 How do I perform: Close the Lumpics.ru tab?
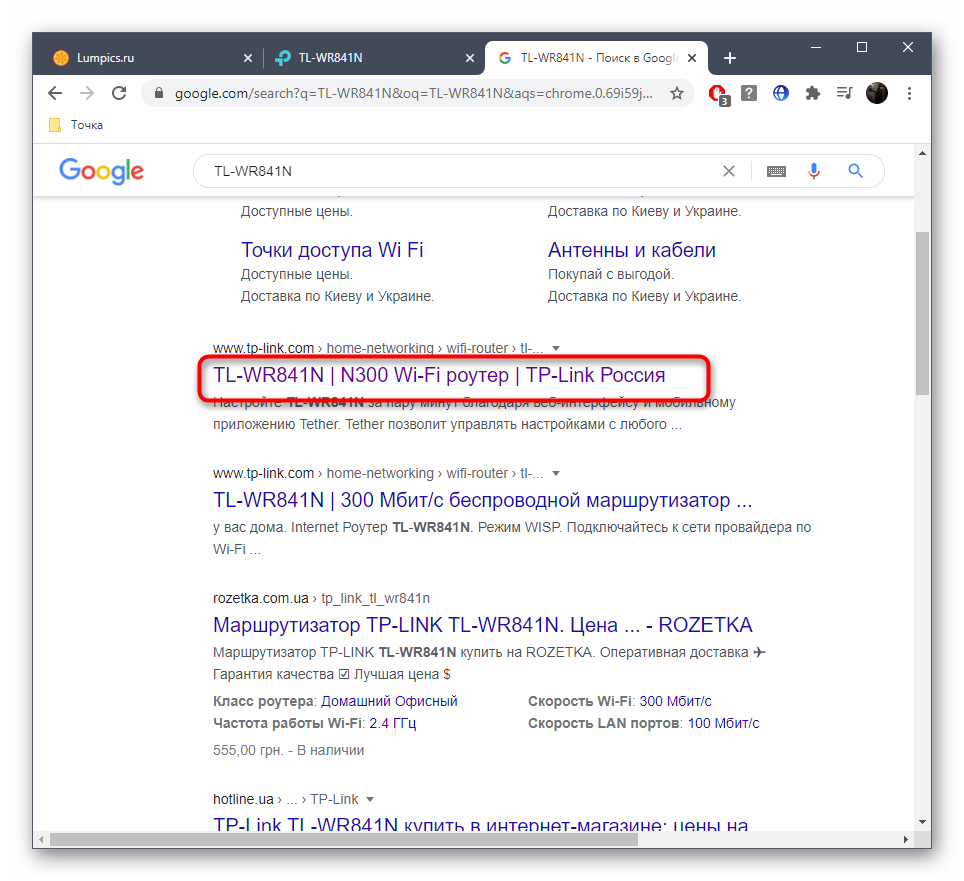pyautogui.click(x=248, y=58)
